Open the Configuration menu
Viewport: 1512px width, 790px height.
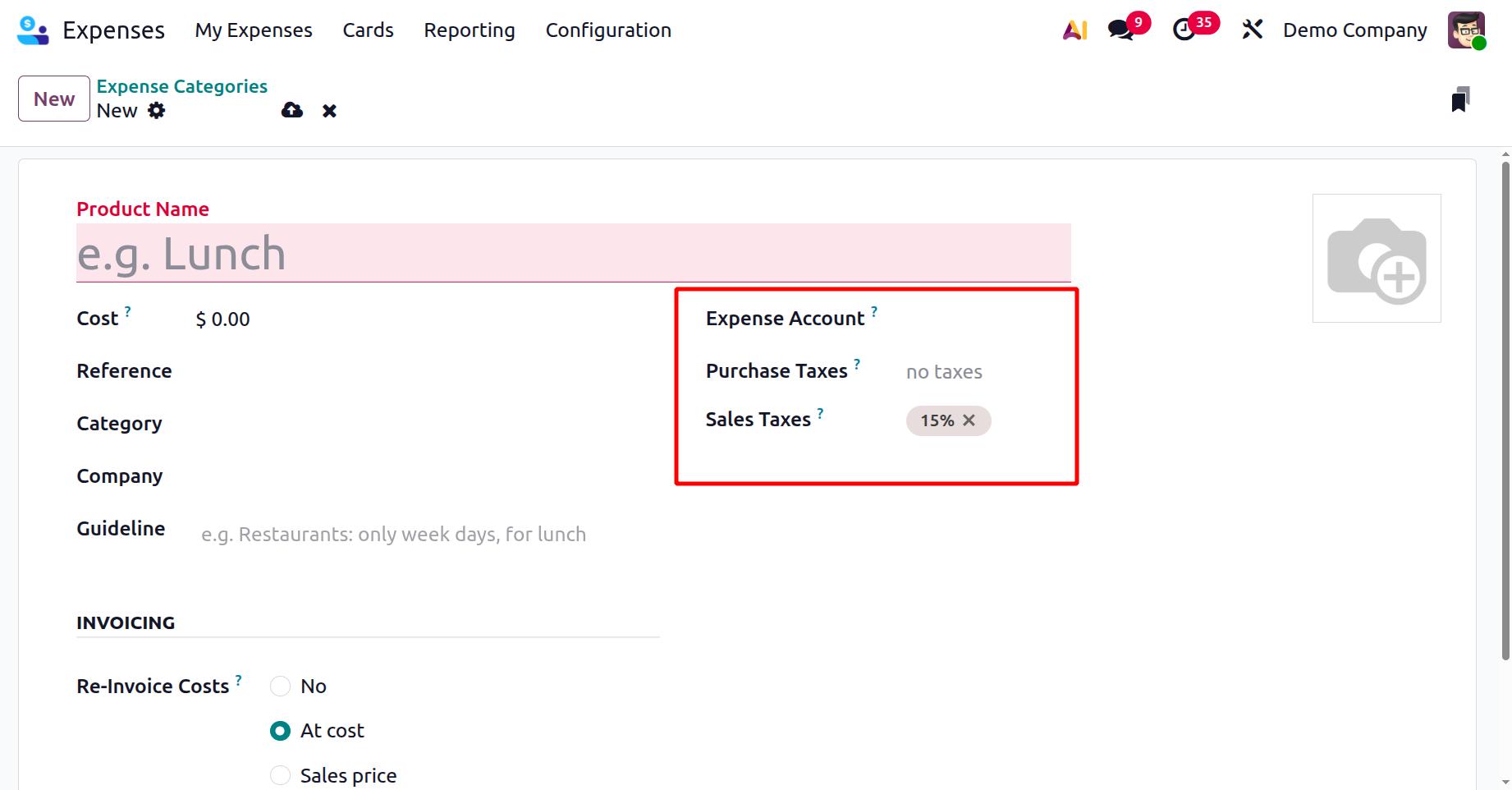tap(608, 30)
